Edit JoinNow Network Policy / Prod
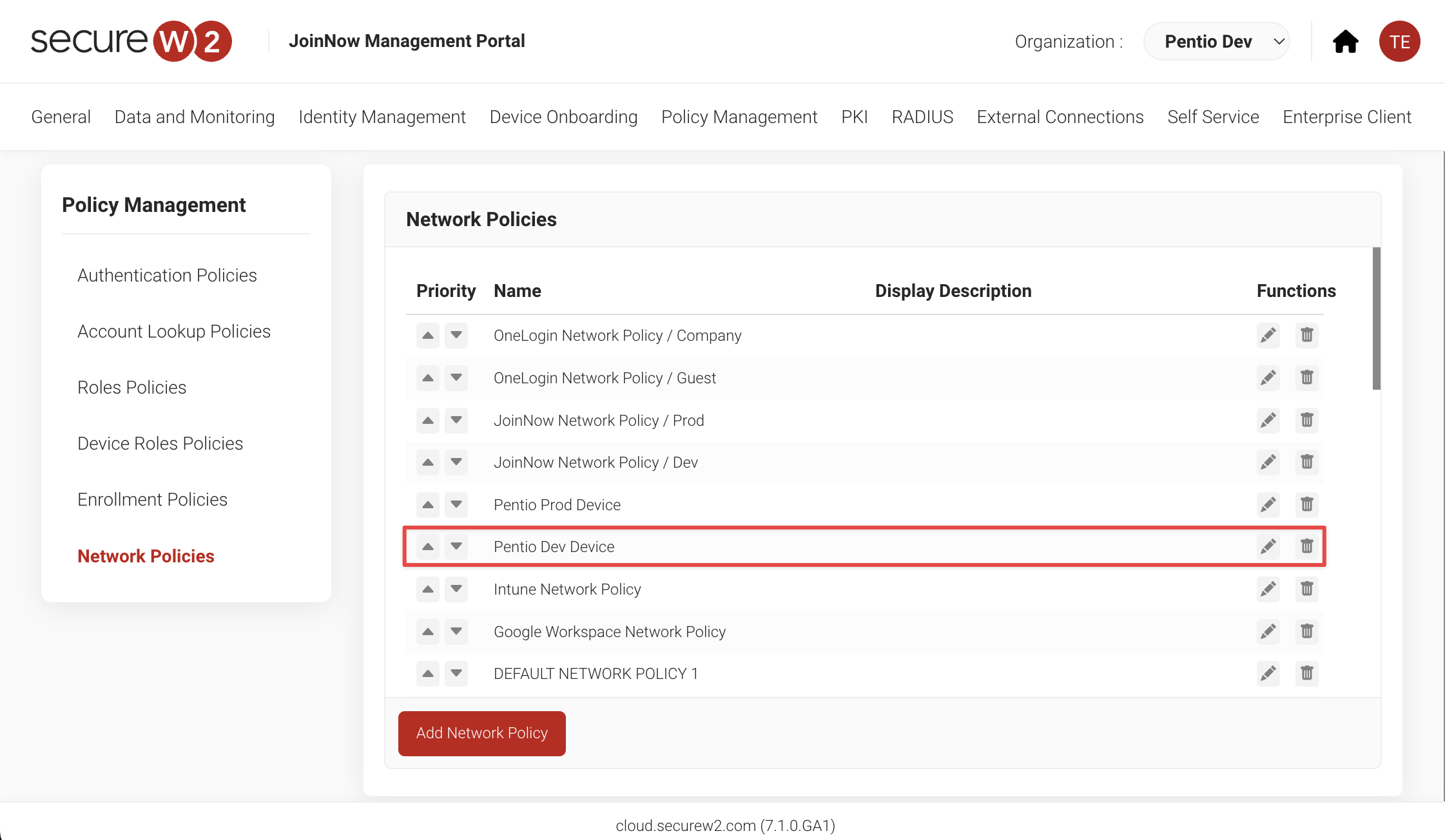 tap(1268, 420)
